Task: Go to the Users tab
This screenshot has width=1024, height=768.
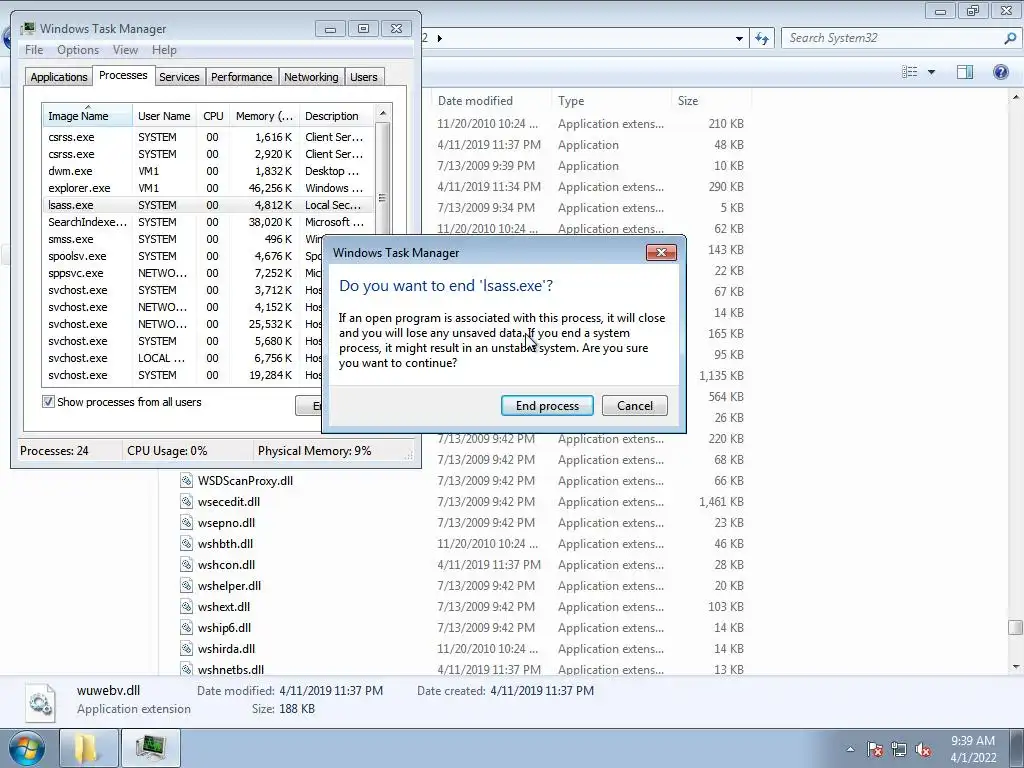Action: tap(364, 77)
